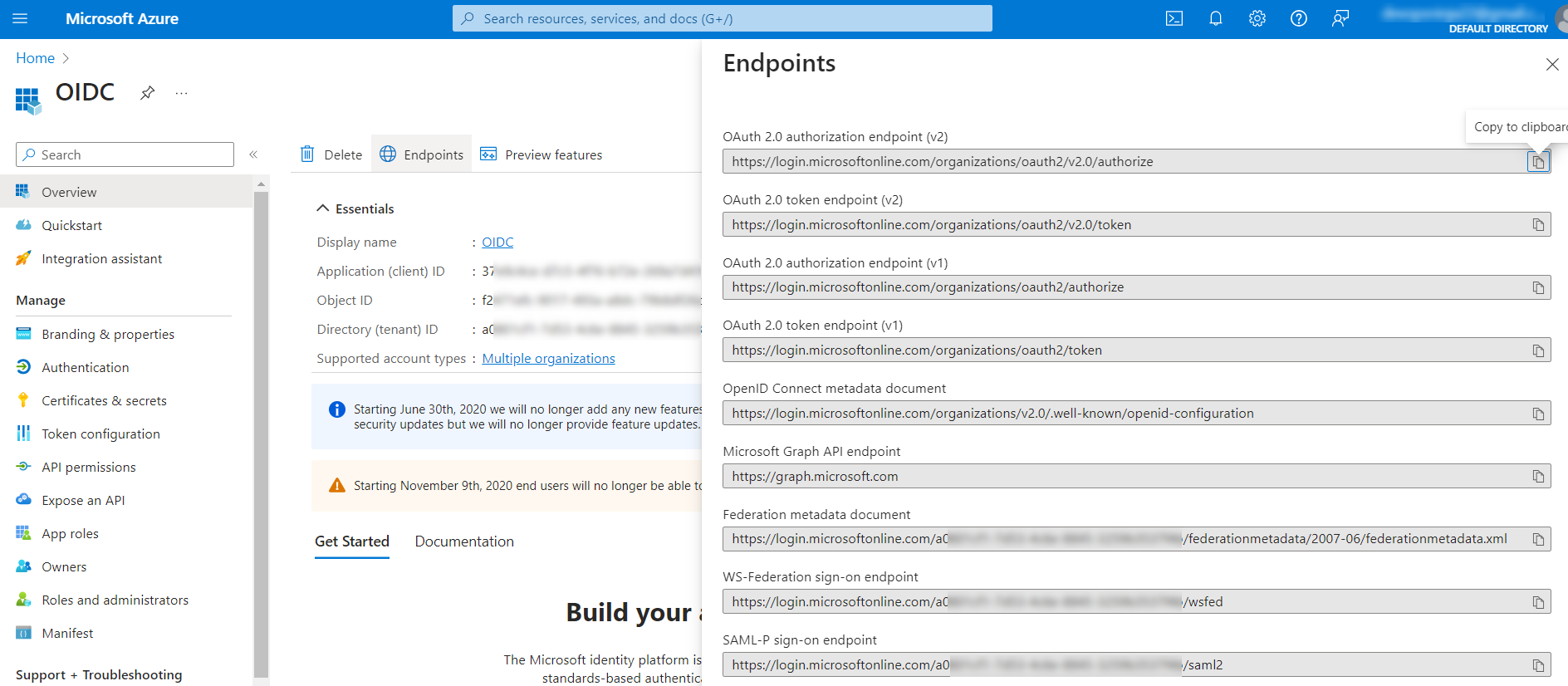
Task: Collapse the Essentials section
Action: [x=323, y=208]
